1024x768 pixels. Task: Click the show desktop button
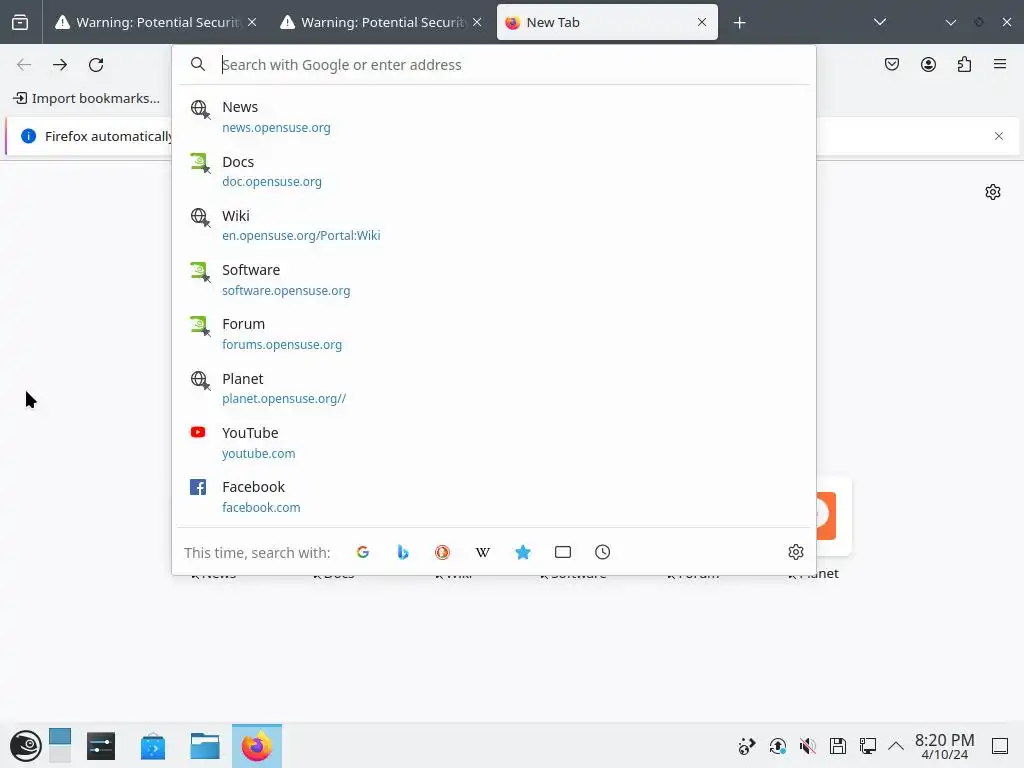point(1000,746)
